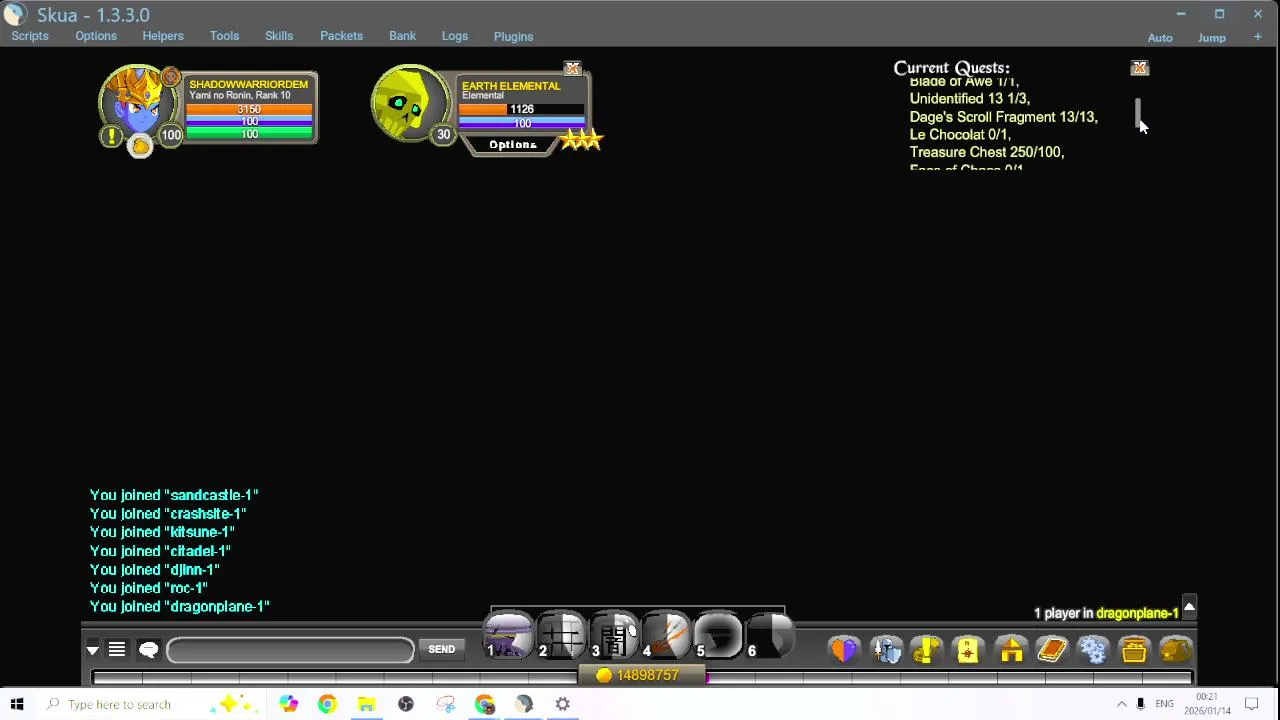Viewport: 1280px width, 720px height.
Task: Open the Options menu
Action: point(96,36)
